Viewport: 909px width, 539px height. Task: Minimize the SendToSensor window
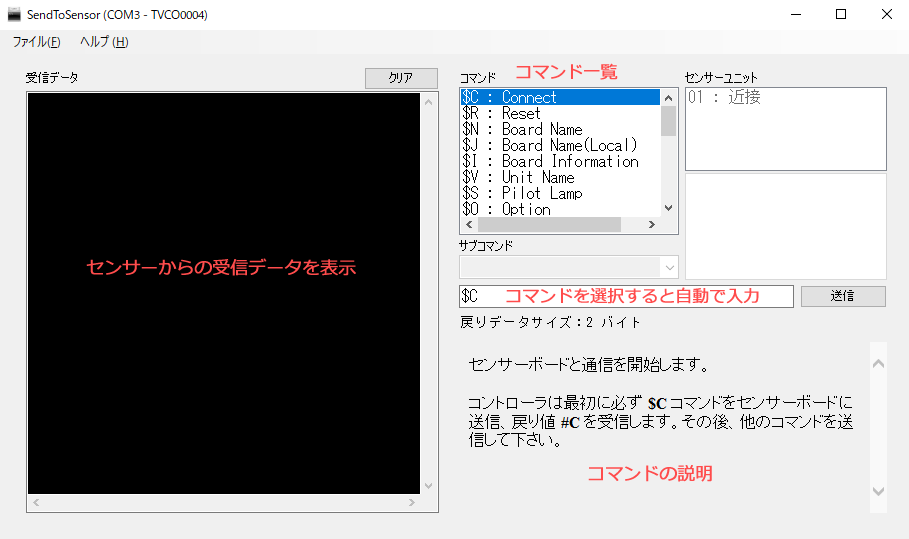tap(796, 14)
